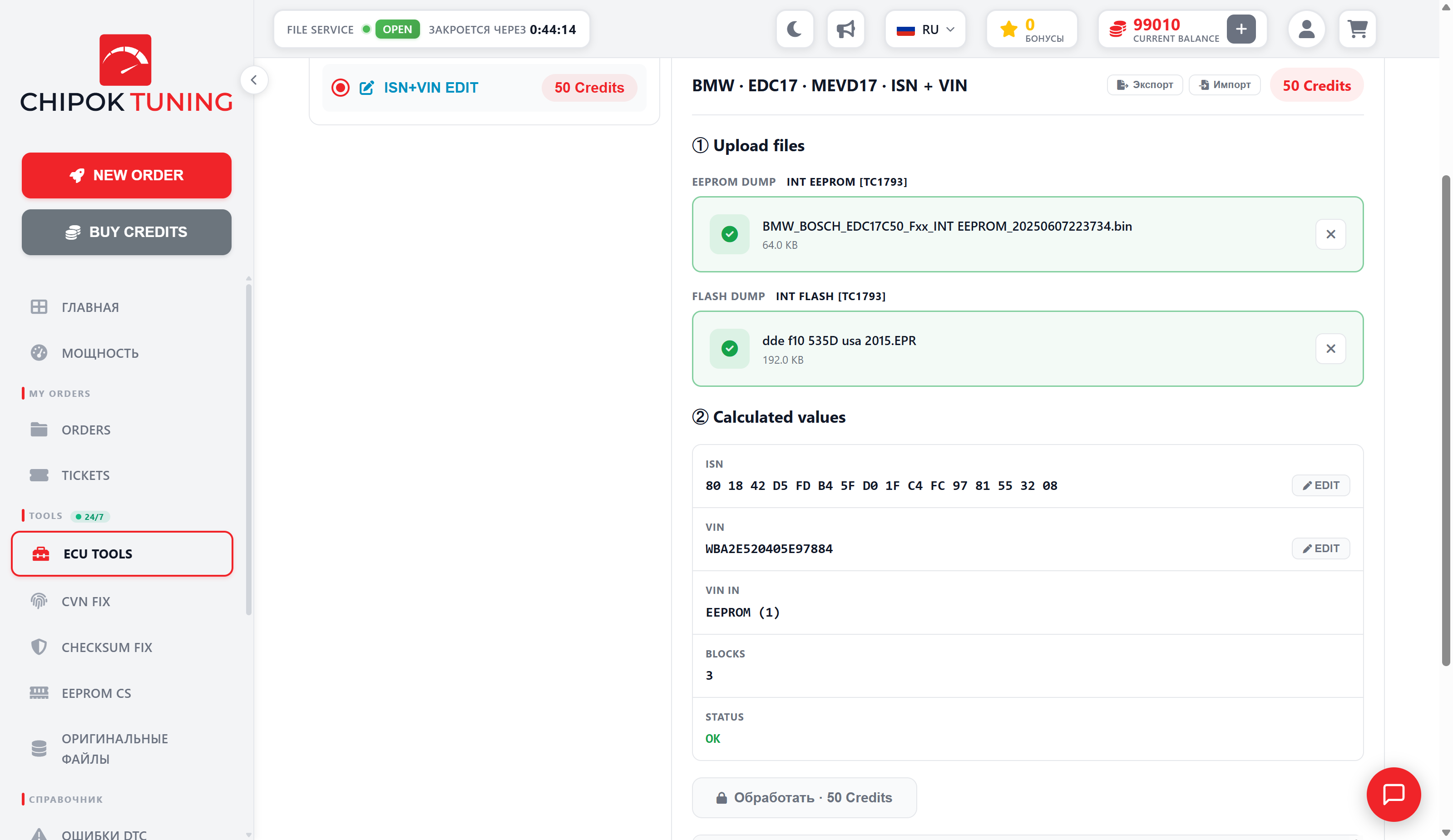This screenshot has width=1453, height=840.
Task: Start a NEW ORDER
Action: coord(126,175)
